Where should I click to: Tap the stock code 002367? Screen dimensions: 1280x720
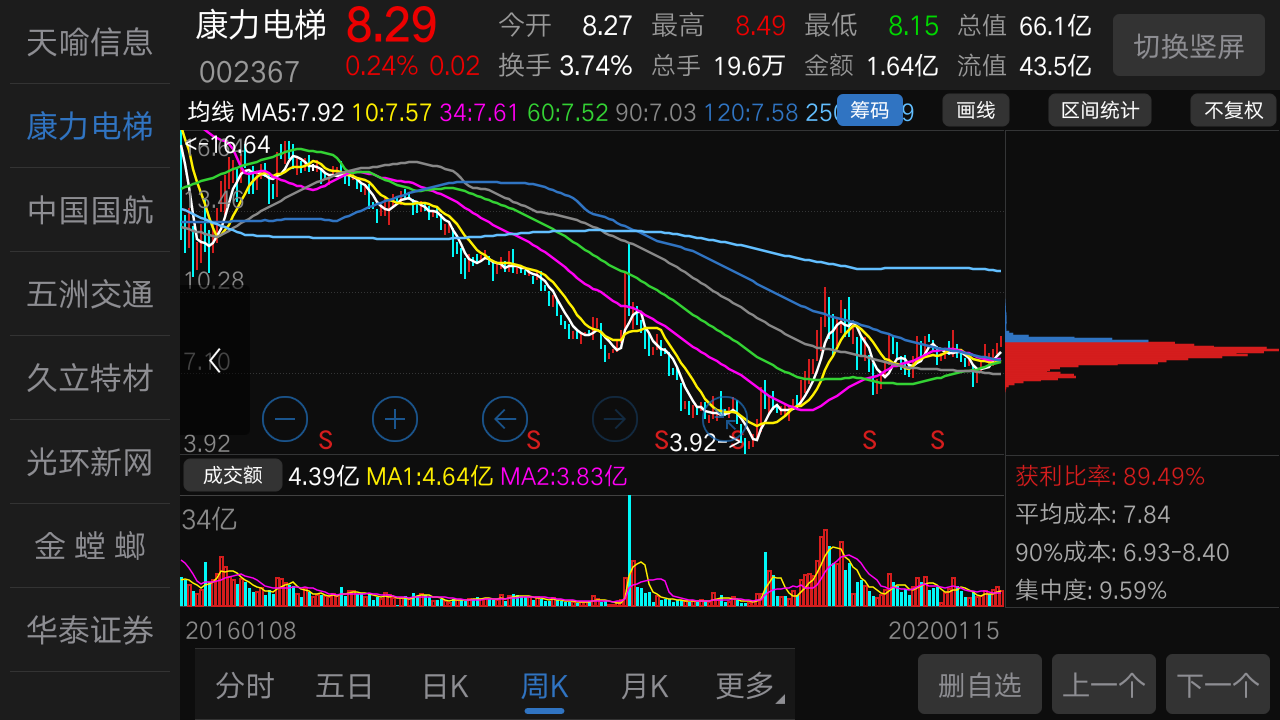pos(249,72)
